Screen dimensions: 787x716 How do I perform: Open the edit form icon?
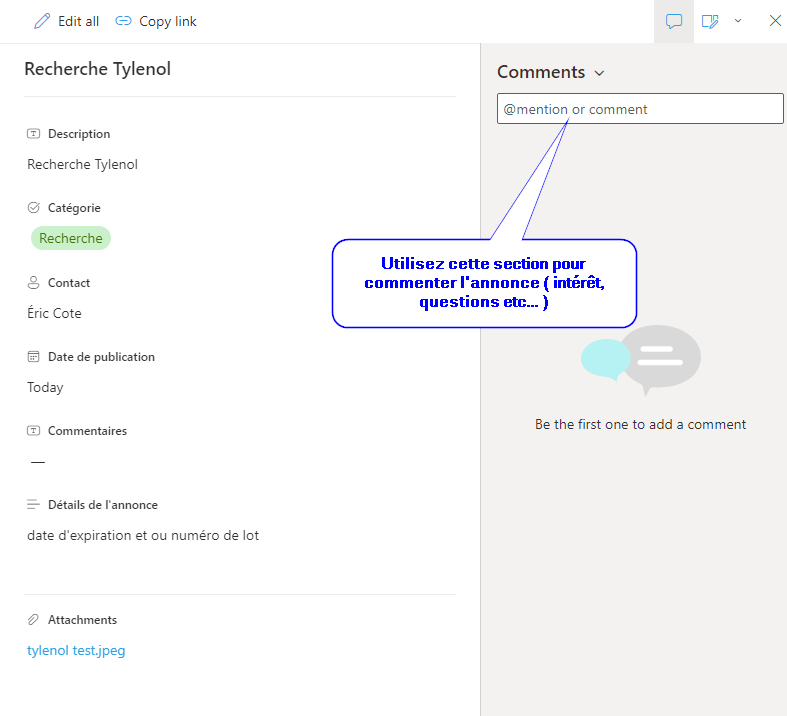tap(710, 21)
